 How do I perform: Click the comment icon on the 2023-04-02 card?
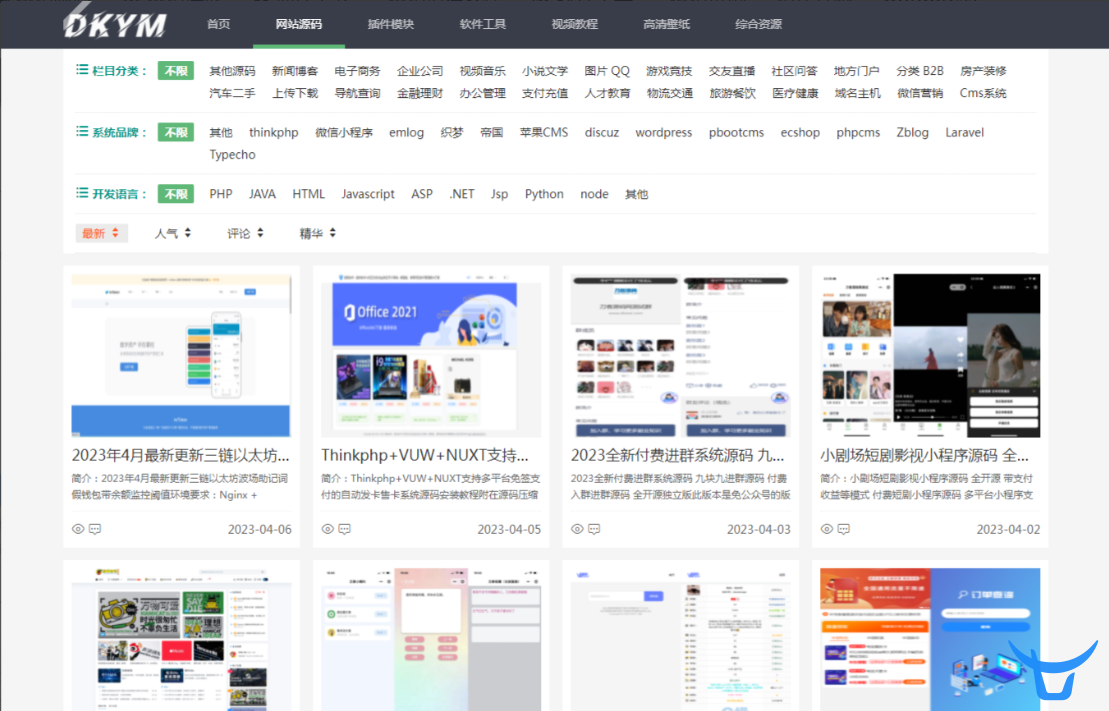(844, 529)
